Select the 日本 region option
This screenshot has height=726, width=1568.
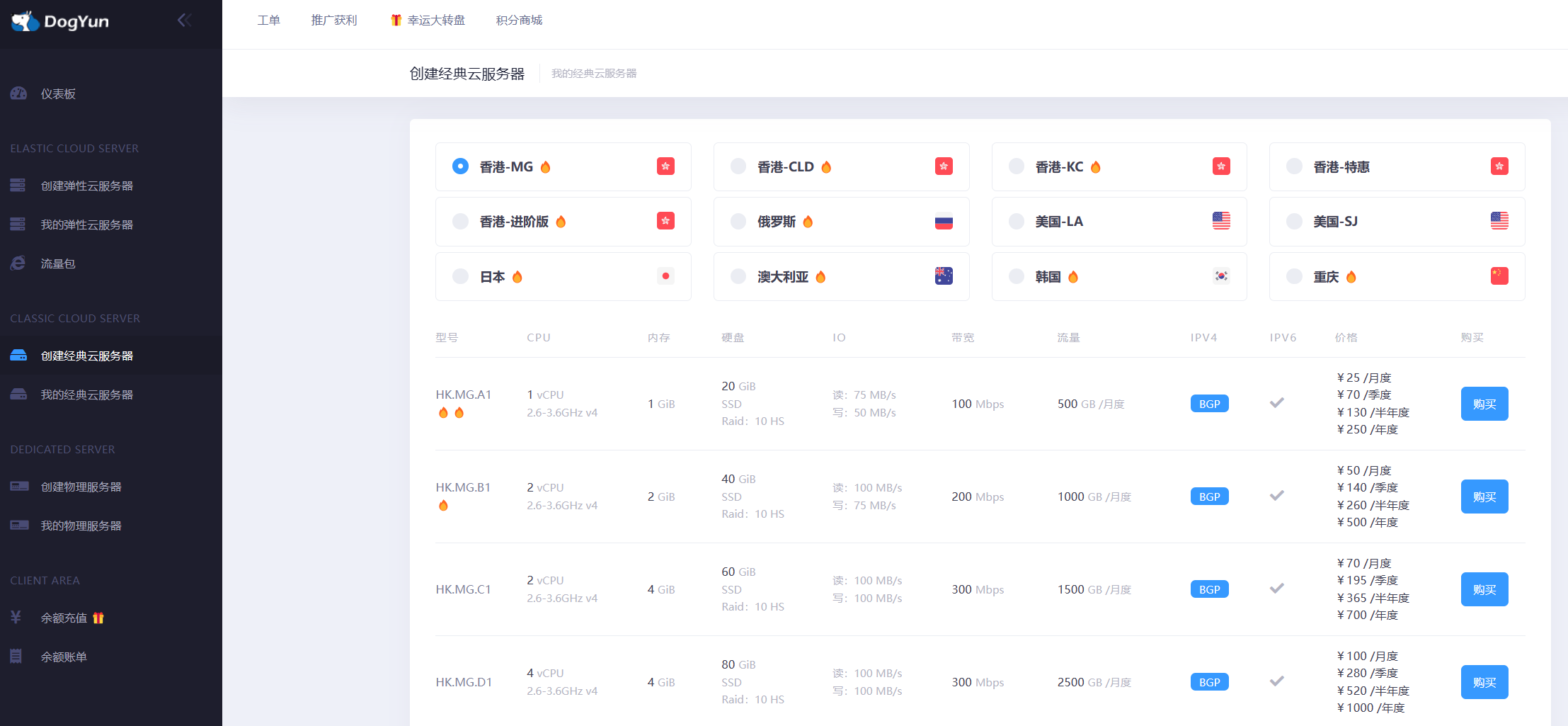(491, 276)
